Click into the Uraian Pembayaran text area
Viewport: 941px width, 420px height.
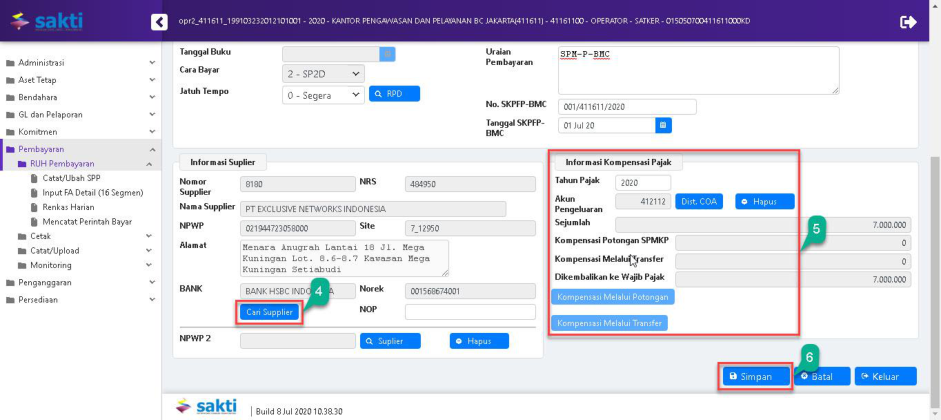(x=698, y=70)
